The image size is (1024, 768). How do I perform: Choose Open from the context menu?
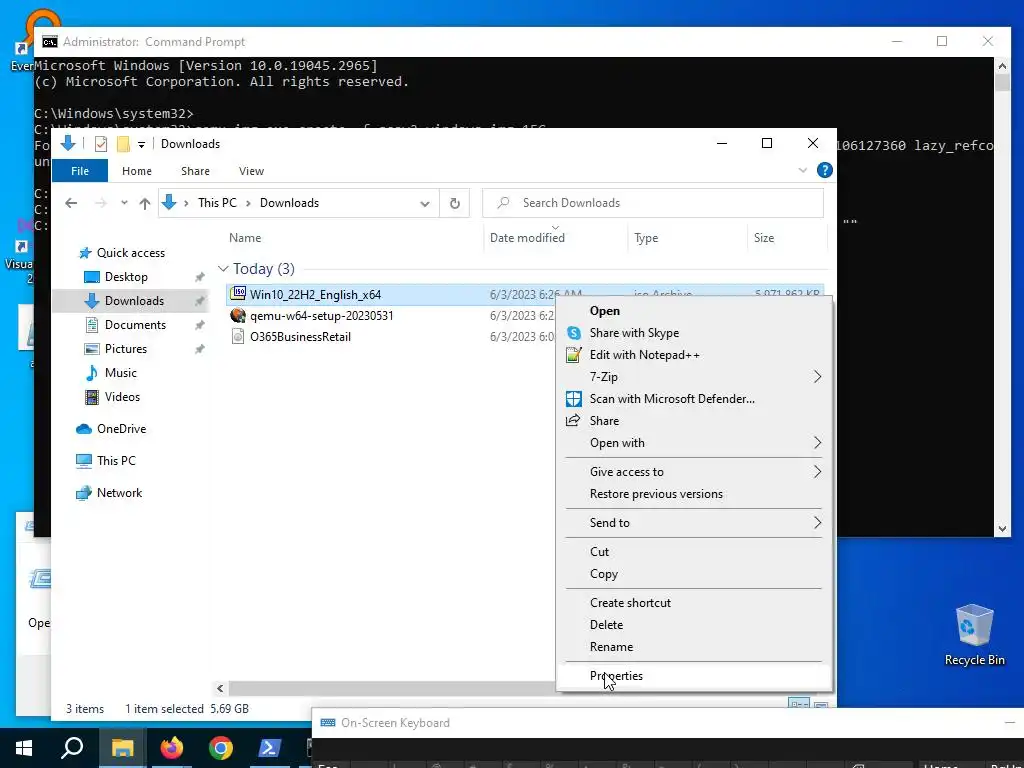[694, 312]
